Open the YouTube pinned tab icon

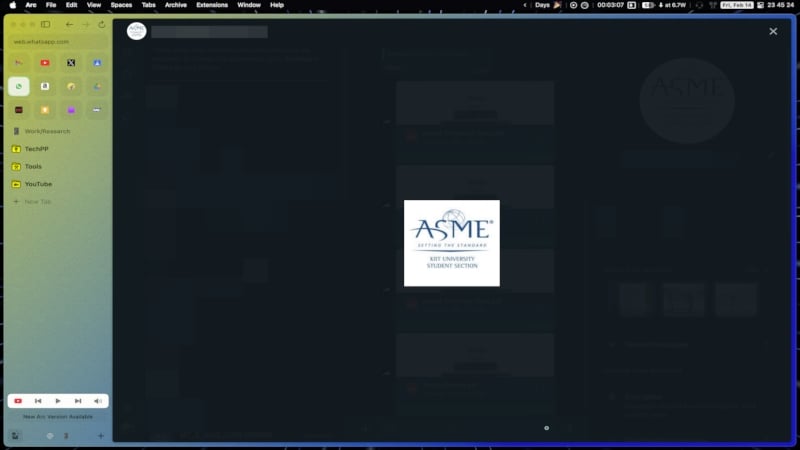pos(45,63)
